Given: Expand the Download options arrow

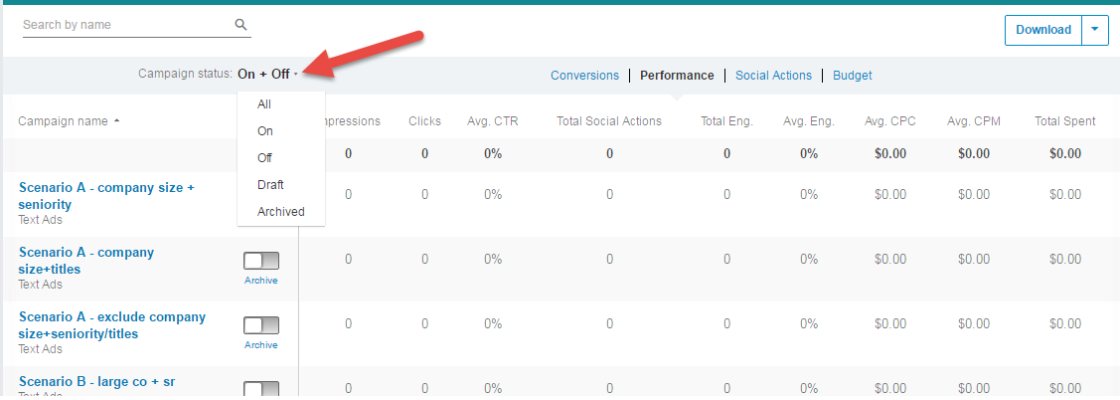Looking at the screenshot, I should coord(1095,30).
